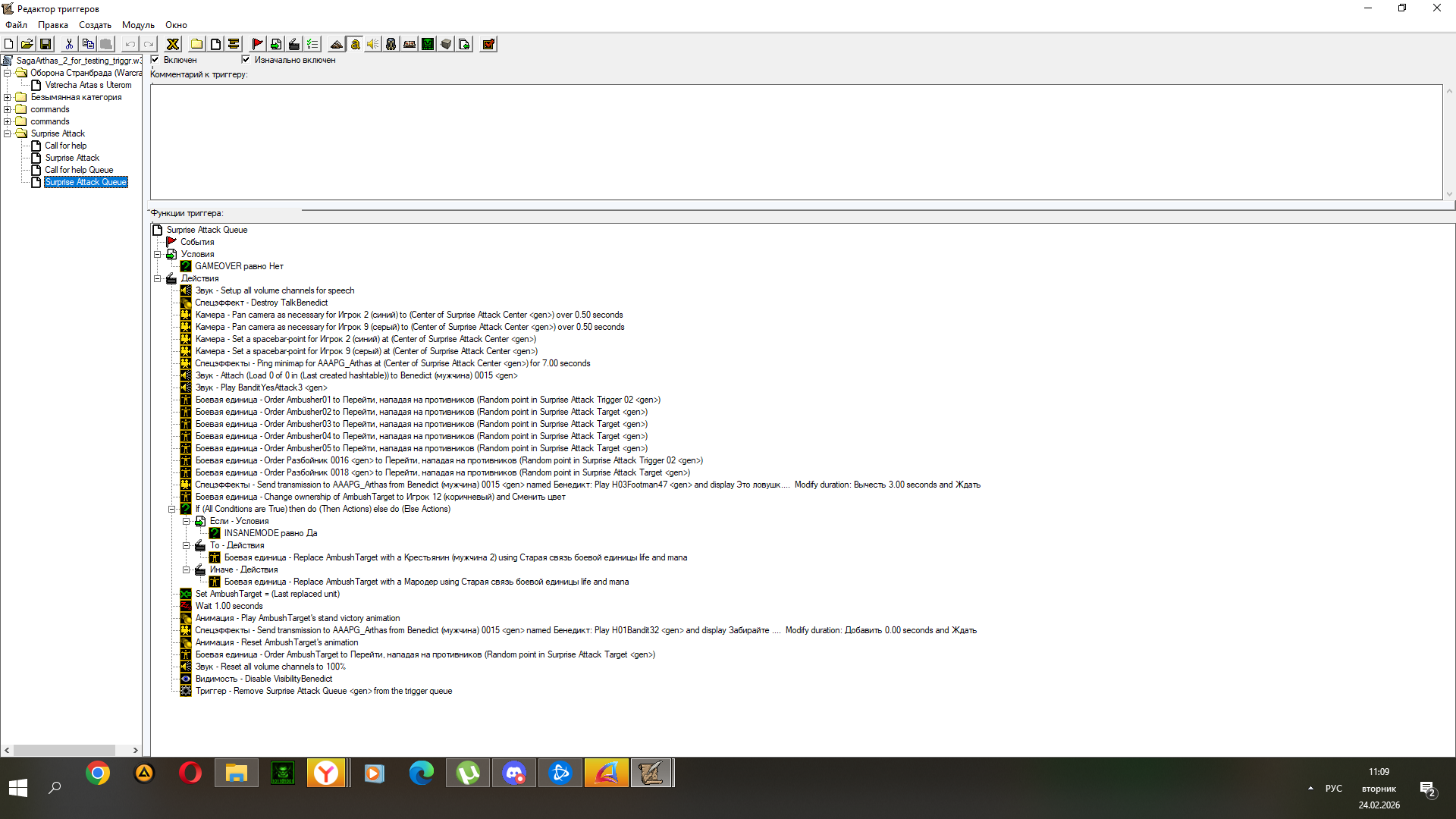Open the Создать menu

coord(95,25)
